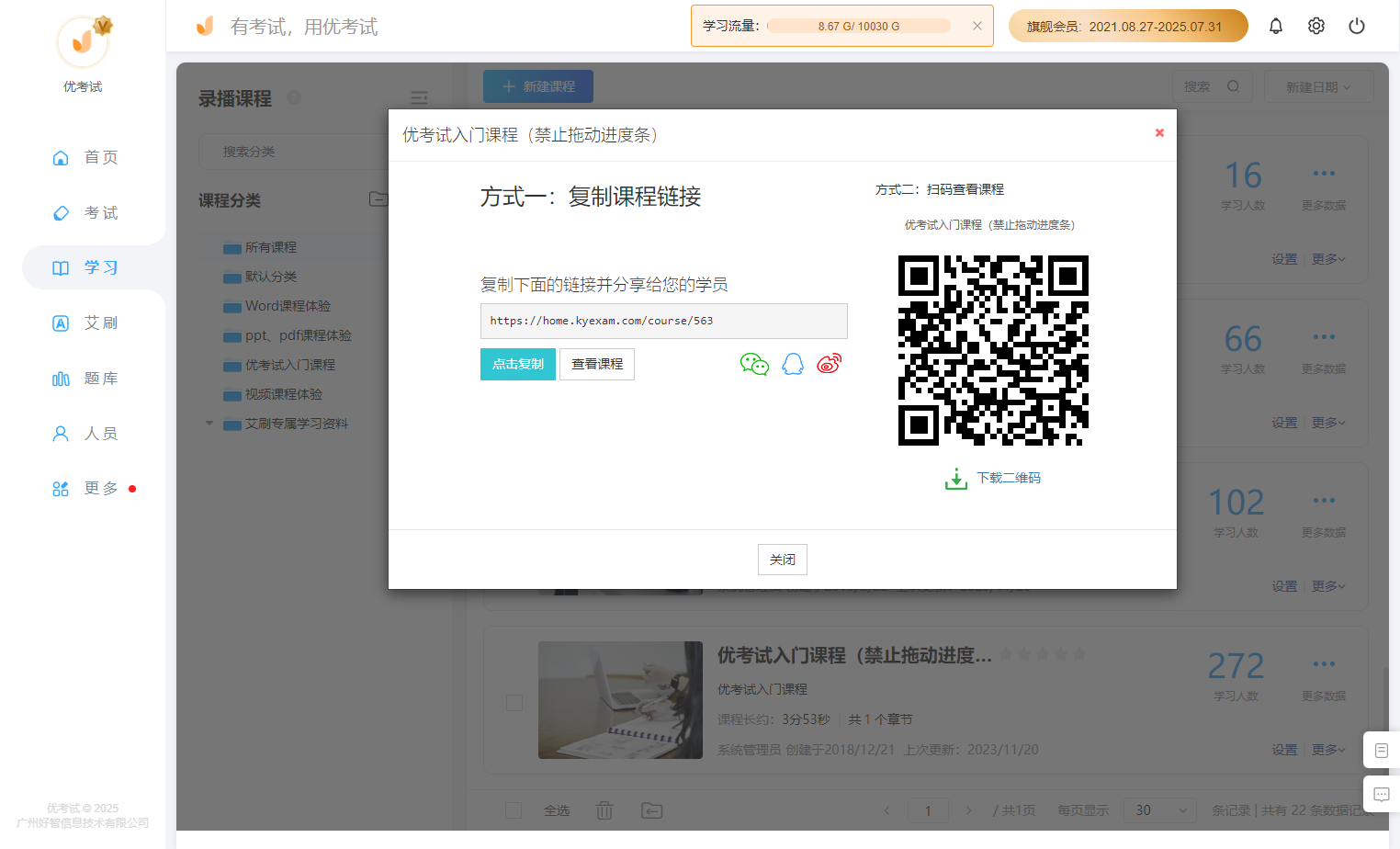Click the bulk delete trash icon

tap(604, 810)
